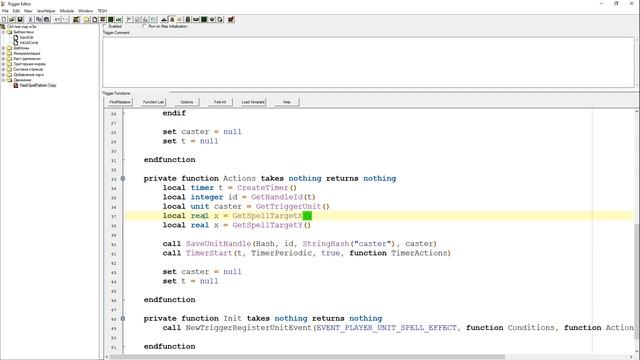The width and height of the screenshot is (640, 360).
Task: Expand the Шаблоны folder in tree
Action: (x=4, y=48)
